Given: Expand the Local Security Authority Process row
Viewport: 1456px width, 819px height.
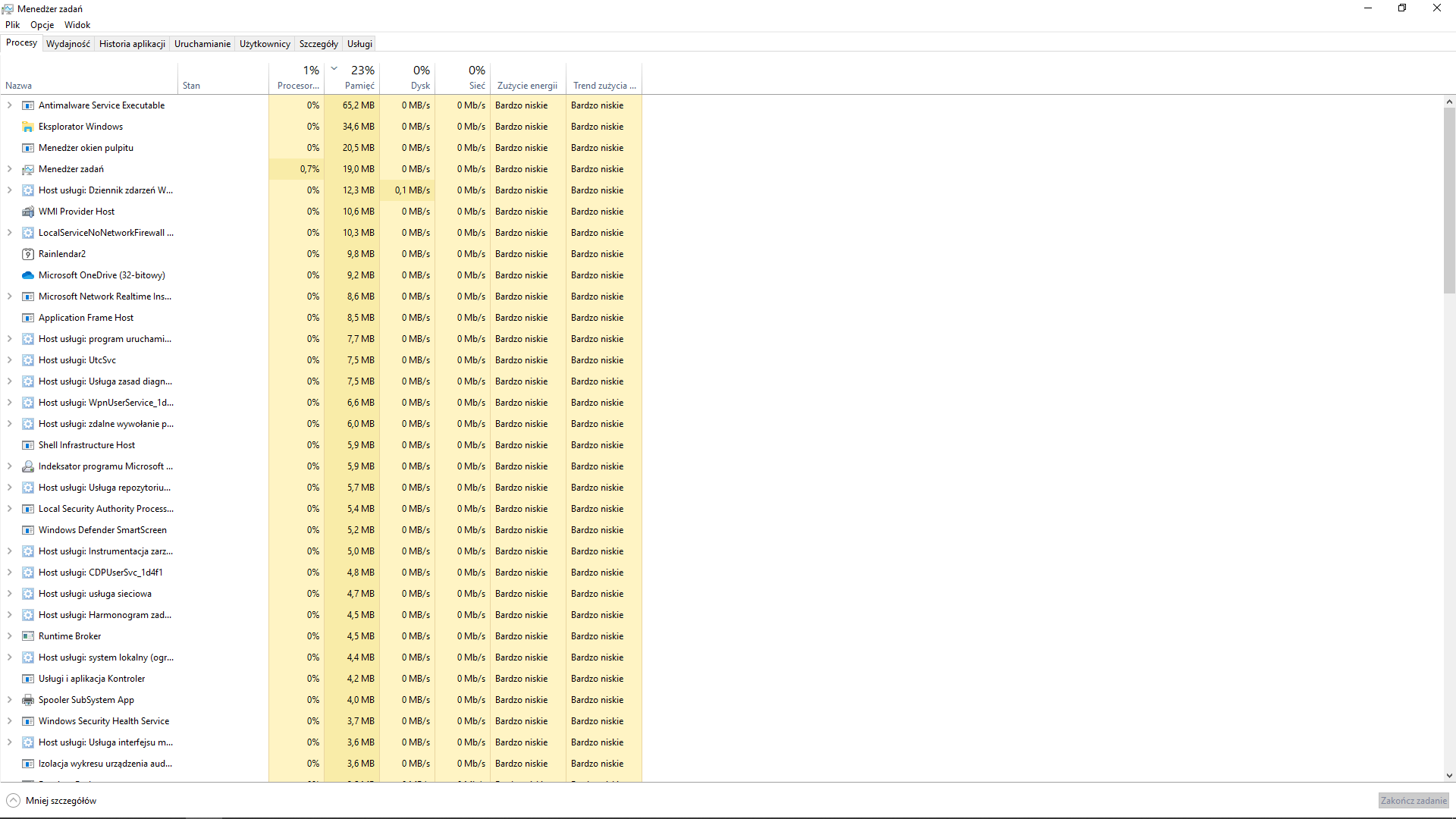Looking at the screenshot, I should [10, 509].
